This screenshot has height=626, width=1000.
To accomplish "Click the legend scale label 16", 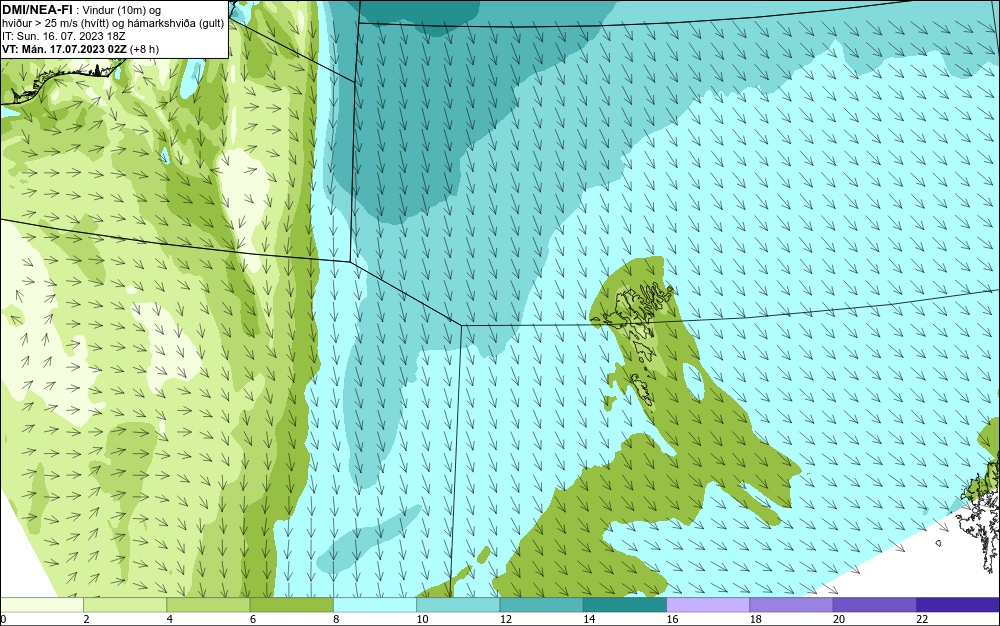I will (x=672, y=619).
